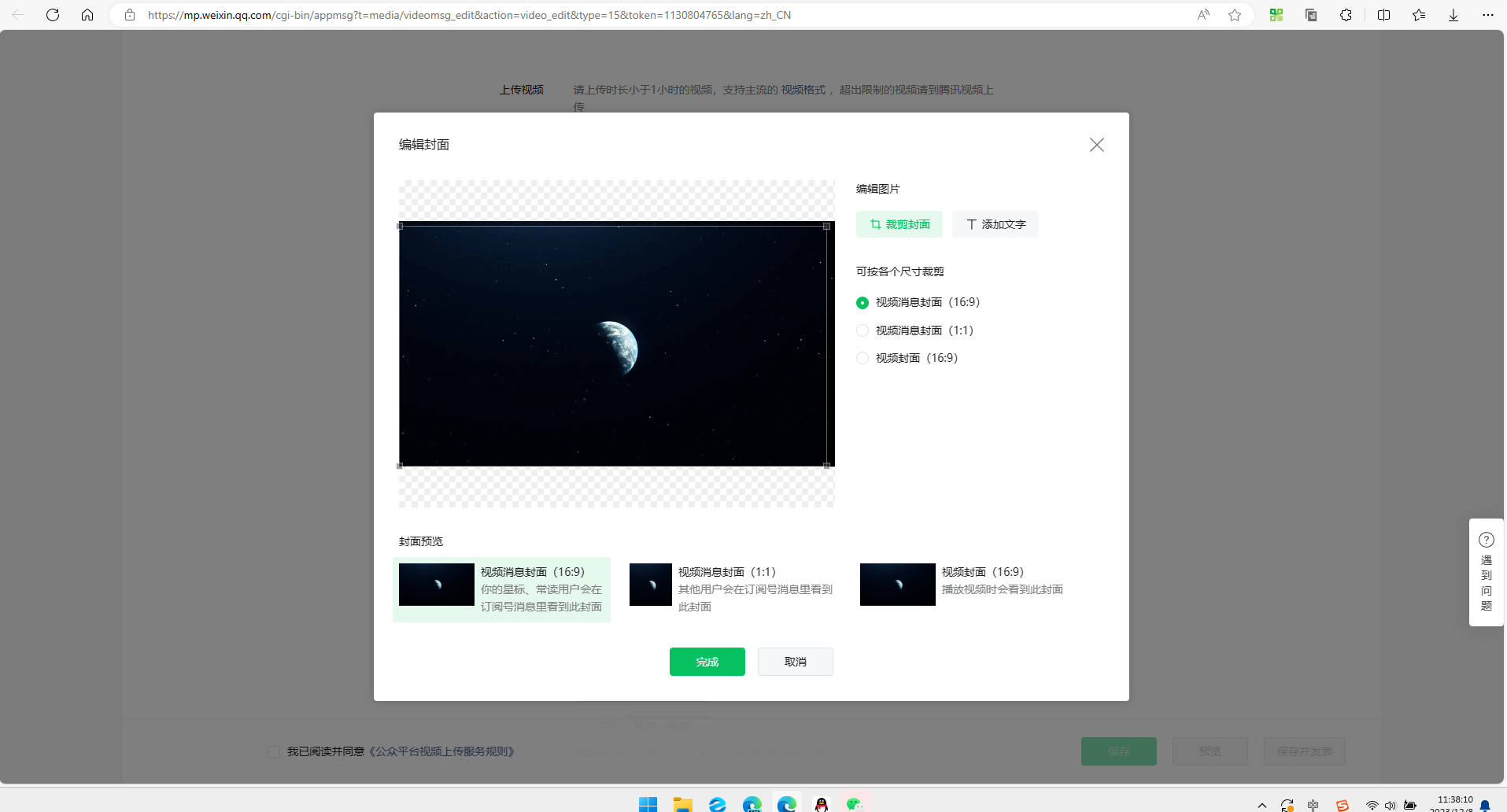Open File Explorer from taskbar
Image resolution: width=1507 pixels, height=812 pixels.
pos(682,804)
